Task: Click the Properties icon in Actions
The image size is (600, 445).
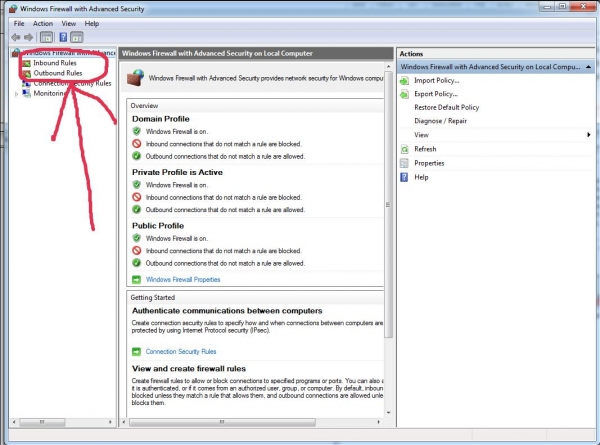Action: click(404, 163)
